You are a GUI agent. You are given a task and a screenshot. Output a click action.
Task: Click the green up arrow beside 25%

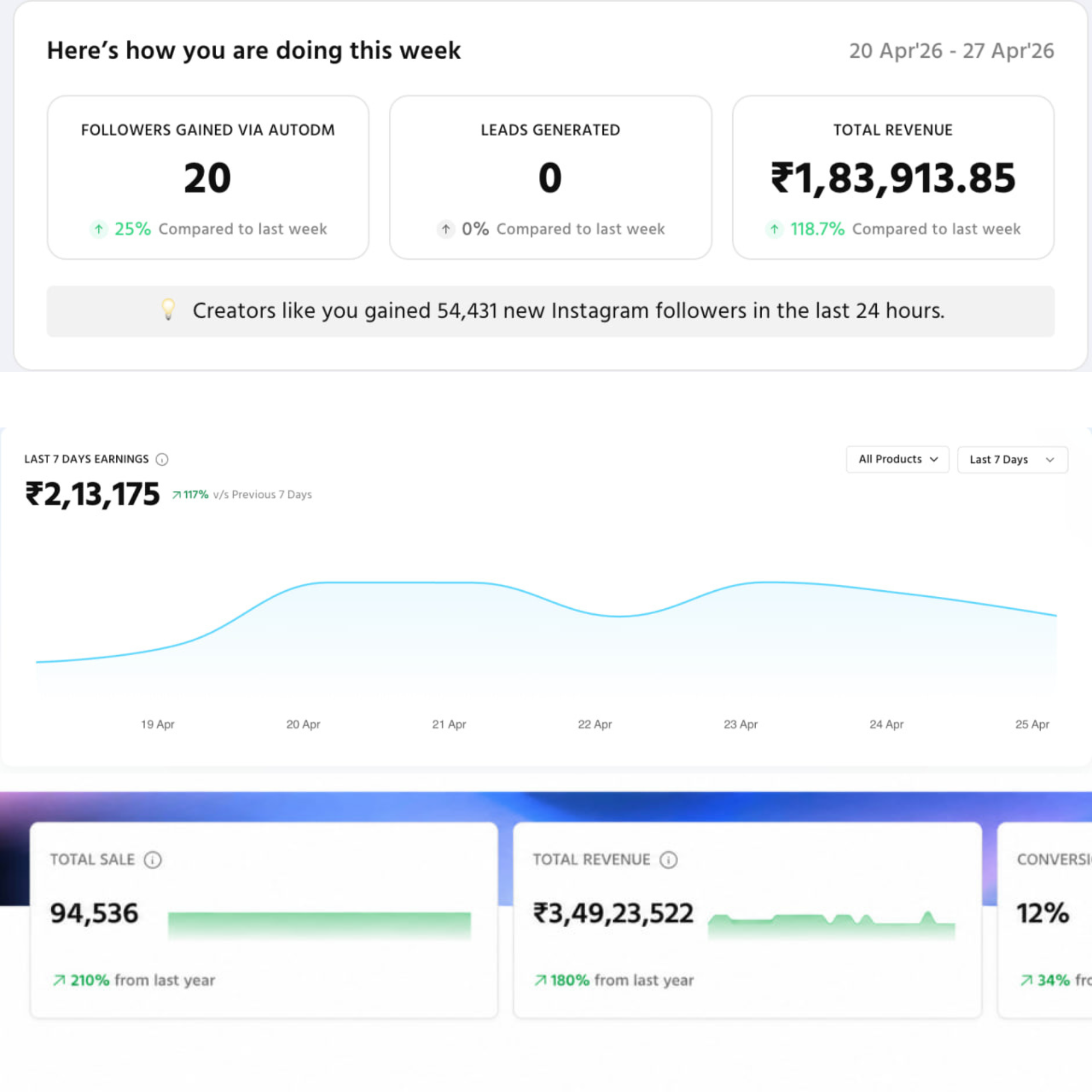(x=99, y=229)
